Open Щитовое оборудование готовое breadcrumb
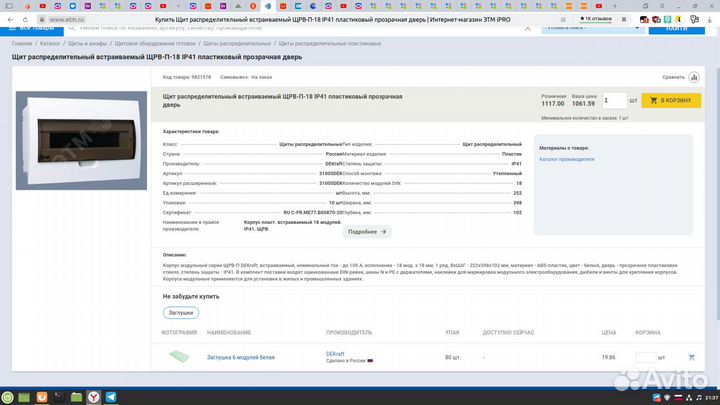The image size is (720, 405). (x=155, y=44)
